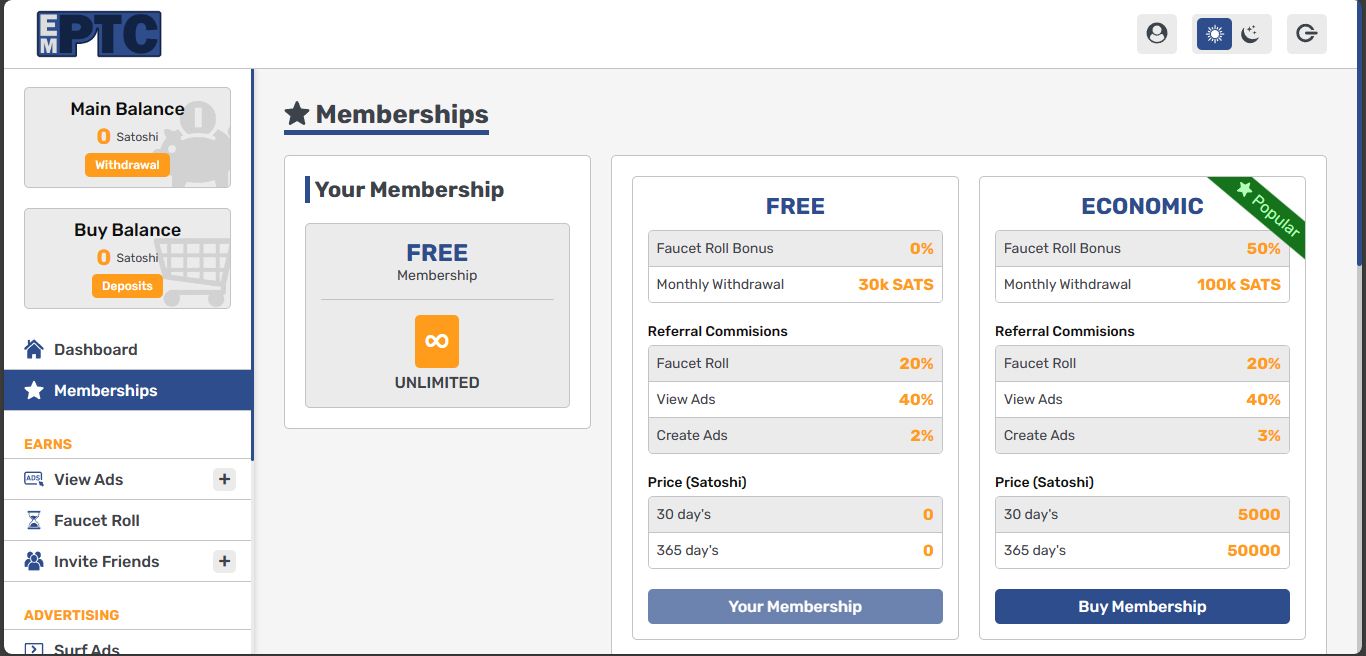Click the EM PTC logo

pos(99,34)
